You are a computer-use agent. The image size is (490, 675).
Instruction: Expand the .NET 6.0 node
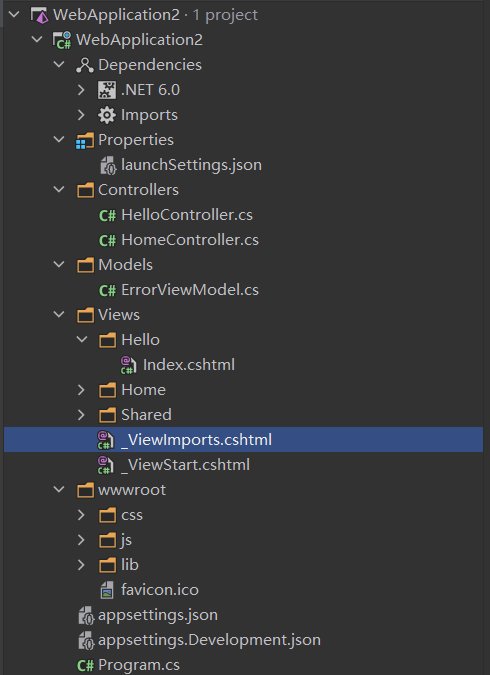coord(81,90)
